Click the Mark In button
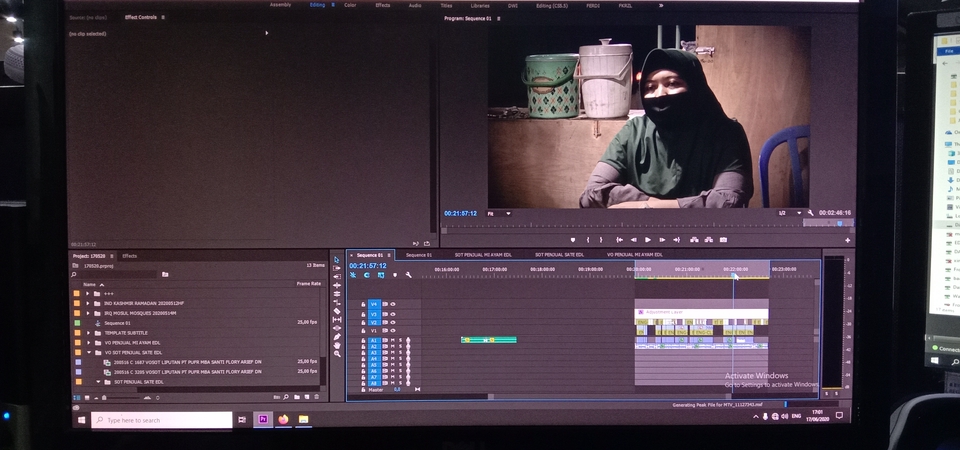Screen dimensions: 960x450 click(x=588, y=240)
